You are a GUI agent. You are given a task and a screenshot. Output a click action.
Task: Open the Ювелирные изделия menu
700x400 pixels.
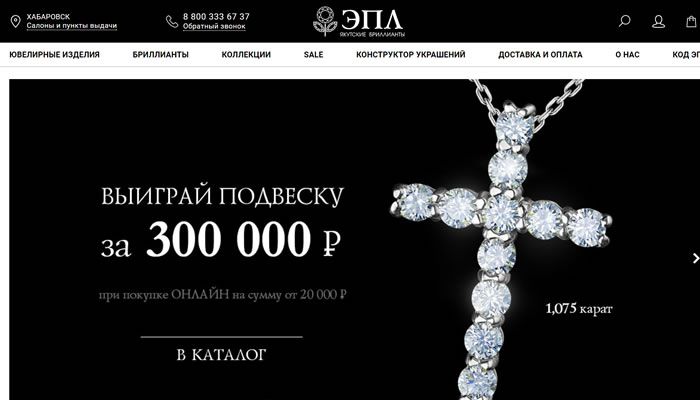tap(54, 54)
